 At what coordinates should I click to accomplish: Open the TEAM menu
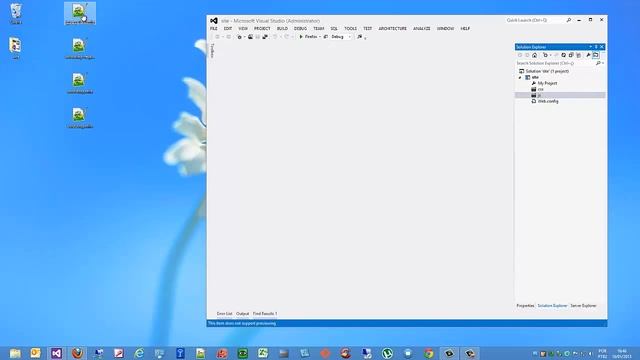click(318, 29)
